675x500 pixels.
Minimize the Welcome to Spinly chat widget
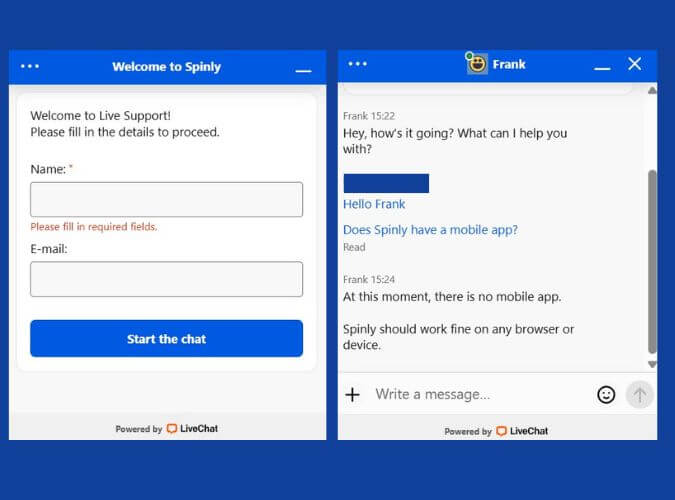click(x=303, y=71)
